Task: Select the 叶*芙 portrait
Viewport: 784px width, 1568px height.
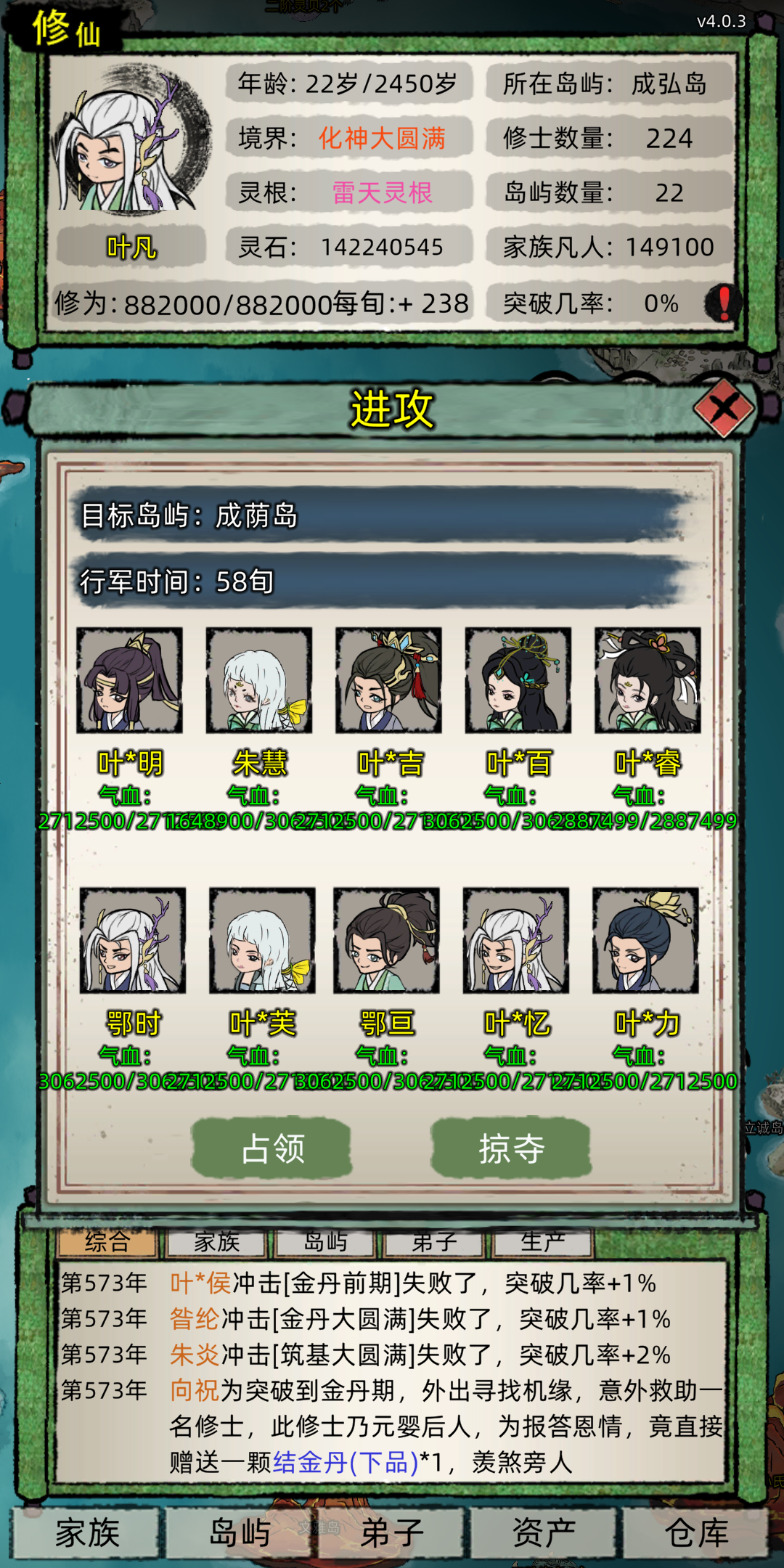Action: [262, 940]
